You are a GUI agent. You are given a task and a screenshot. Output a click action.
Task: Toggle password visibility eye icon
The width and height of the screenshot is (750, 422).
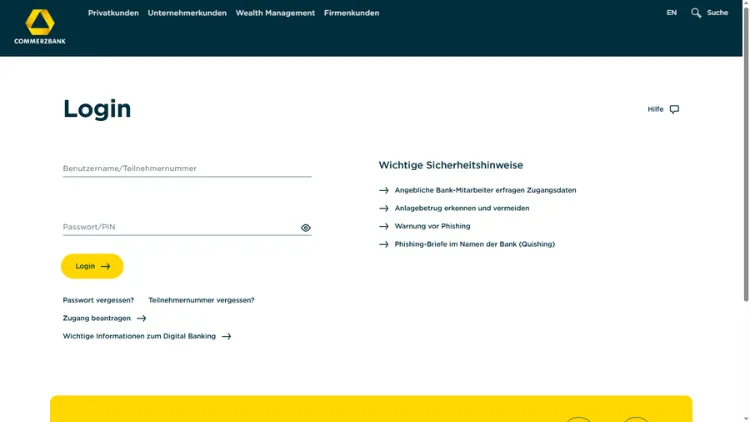[306, 228]
